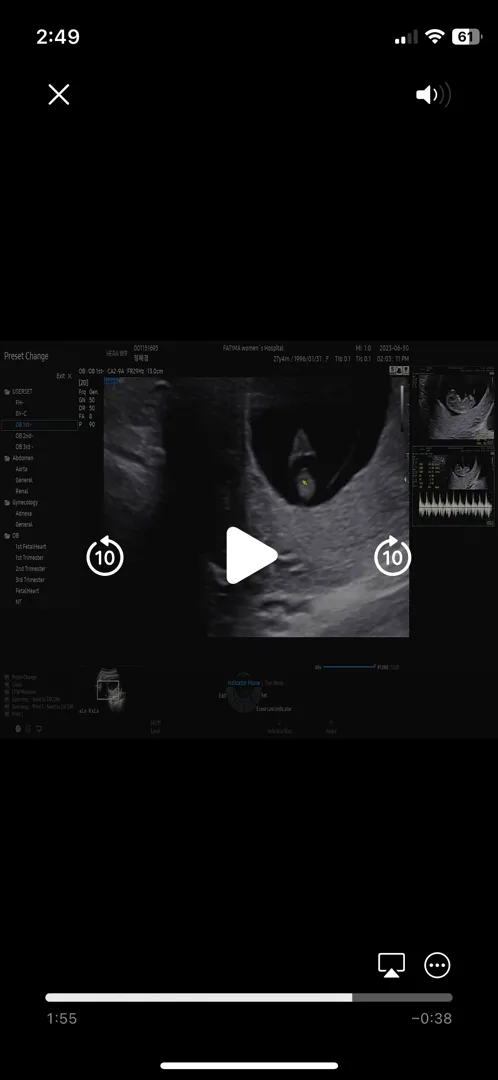Click the 2023-06-30 date in header
498x1080 pixels.
coord(394,349)
